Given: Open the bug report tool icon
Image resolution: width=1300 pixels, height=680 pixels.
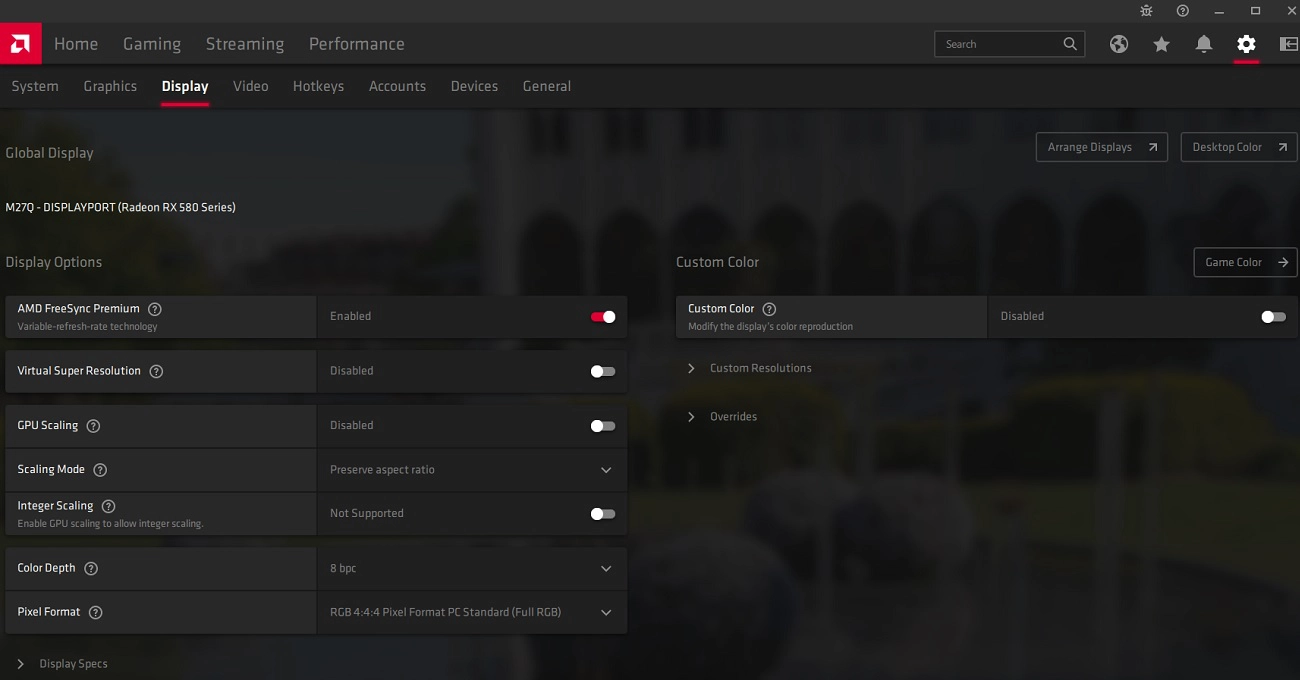Looking at the screenshot, I should pos(1146,11).
